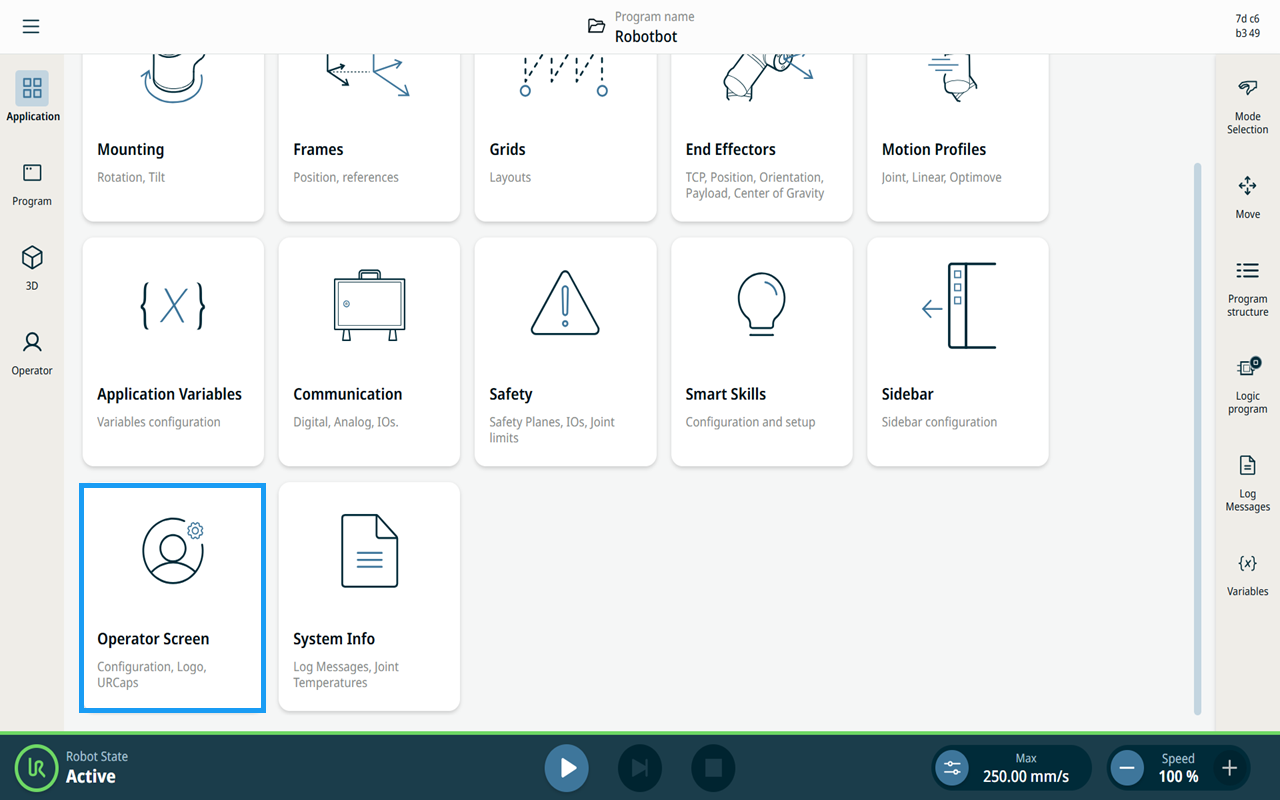
Task: Open the Communication IO tile
Action: 369,352
